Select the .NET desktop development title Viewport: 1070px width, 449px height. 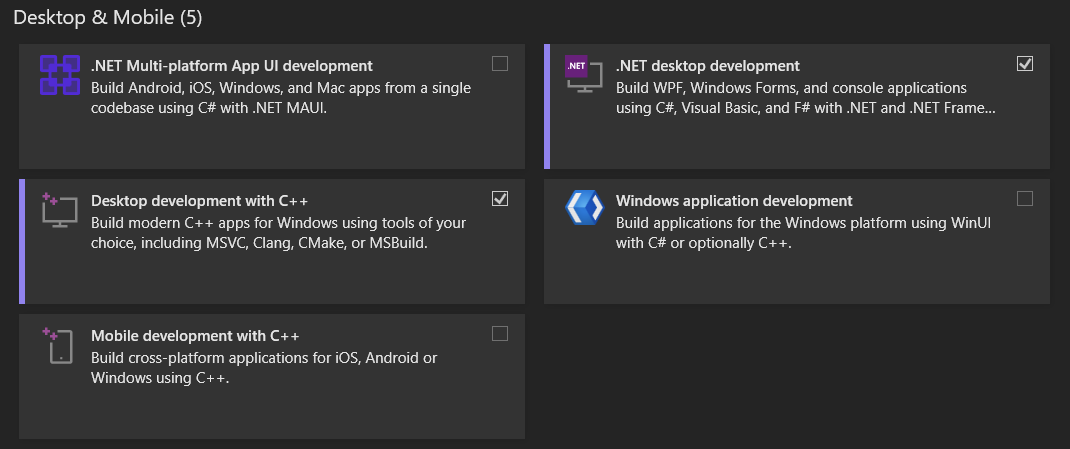[x=707, y=66]
